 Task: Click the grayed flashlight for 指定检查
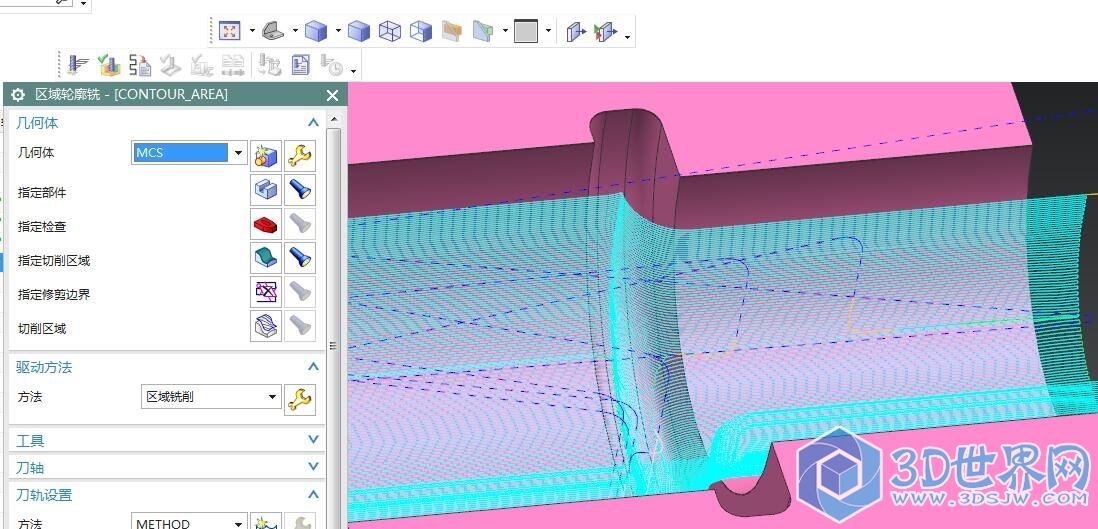tap(300, 224)
